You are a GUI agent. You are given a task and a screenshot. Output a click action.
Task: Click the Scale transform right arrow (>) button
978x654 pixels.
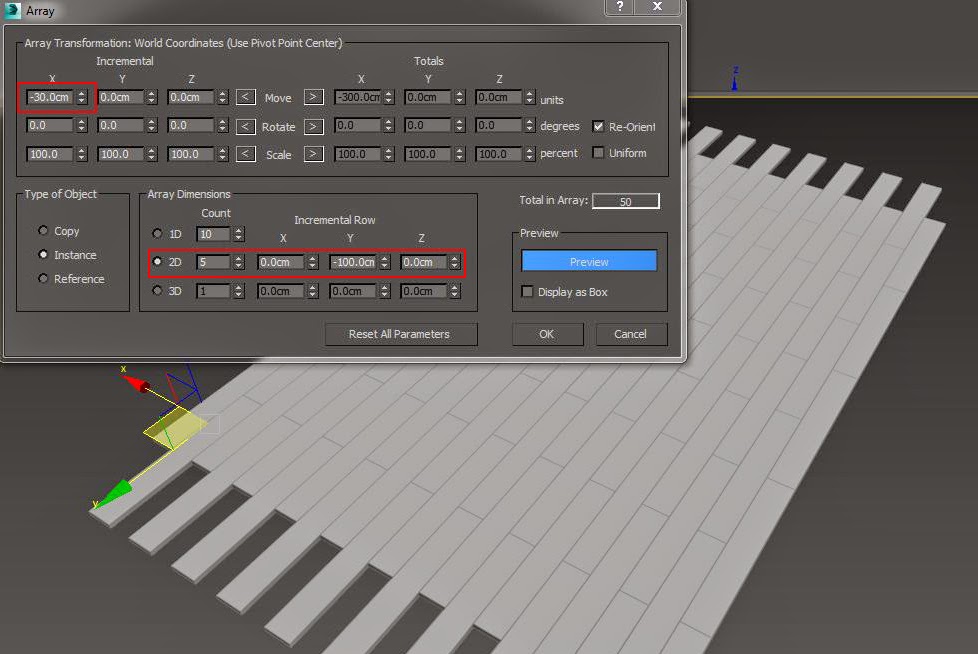(314, 154)
